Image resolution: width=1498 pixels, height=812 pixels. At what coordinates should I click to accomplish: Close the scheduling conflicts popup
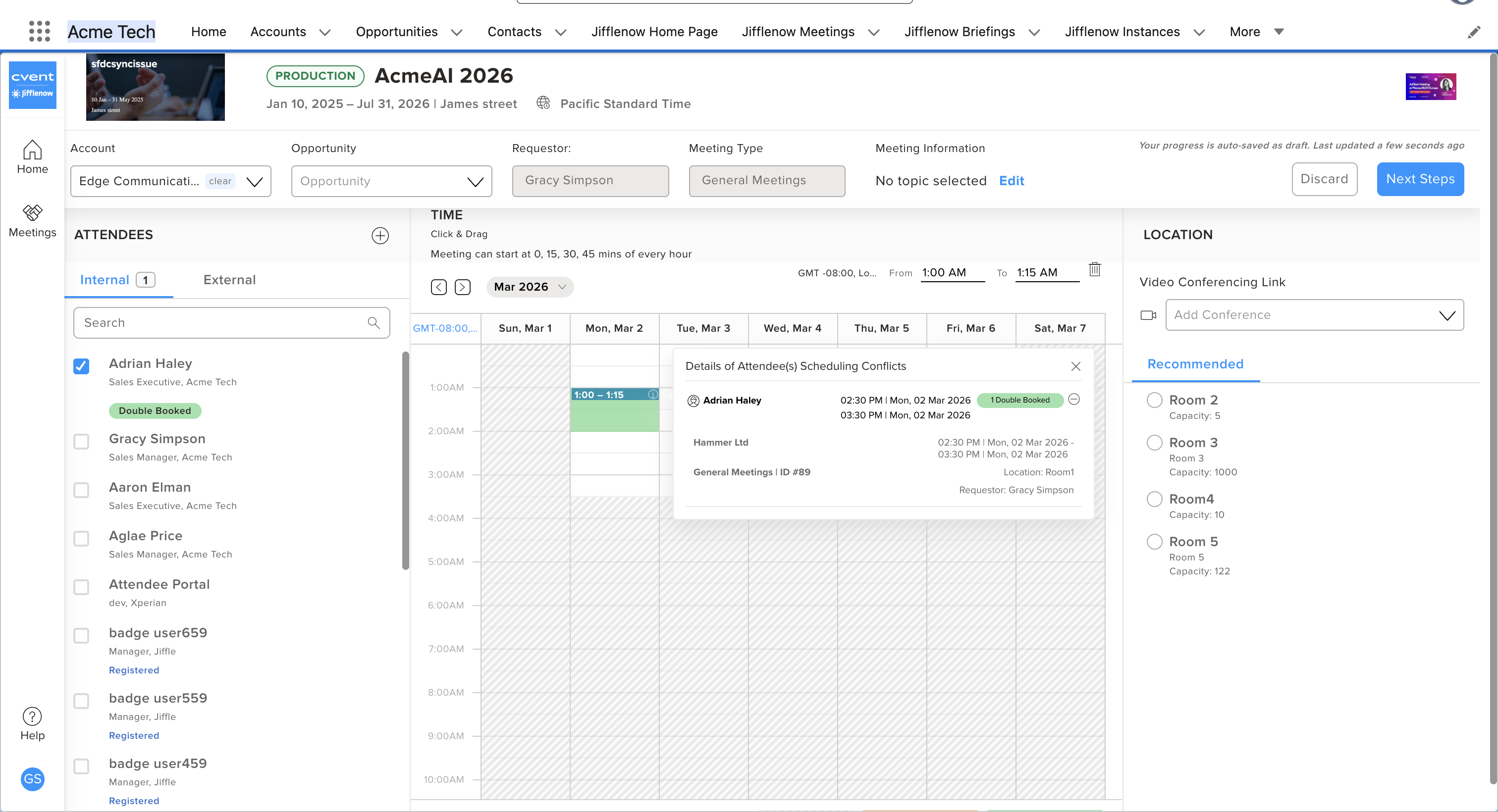coord(1075,366)
